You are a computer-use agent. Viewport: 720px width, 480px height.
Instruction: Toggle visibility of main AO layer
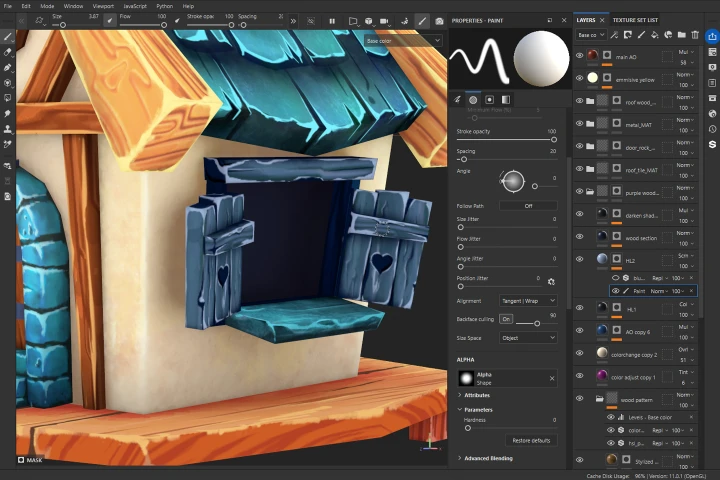(579, 56)
